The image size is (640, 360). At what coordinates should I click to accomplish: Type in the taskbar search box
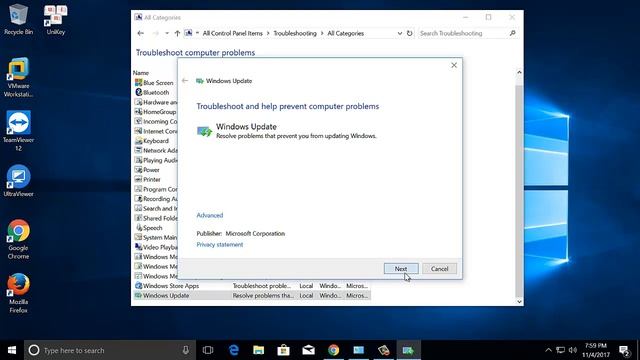point(110,350)
